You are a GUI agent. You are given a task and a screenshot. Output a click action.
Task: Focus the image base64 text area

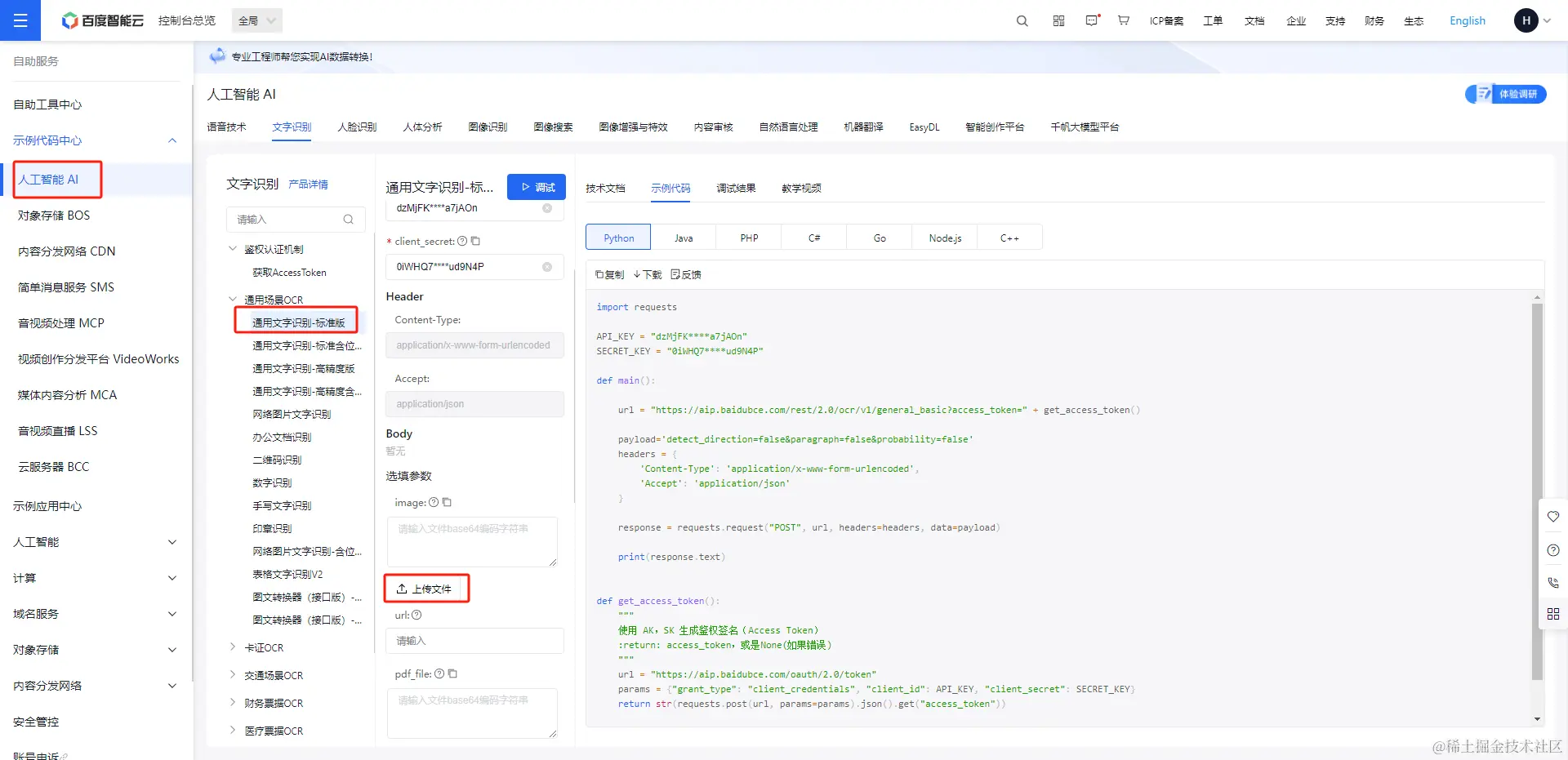click(x=472, y=541)
